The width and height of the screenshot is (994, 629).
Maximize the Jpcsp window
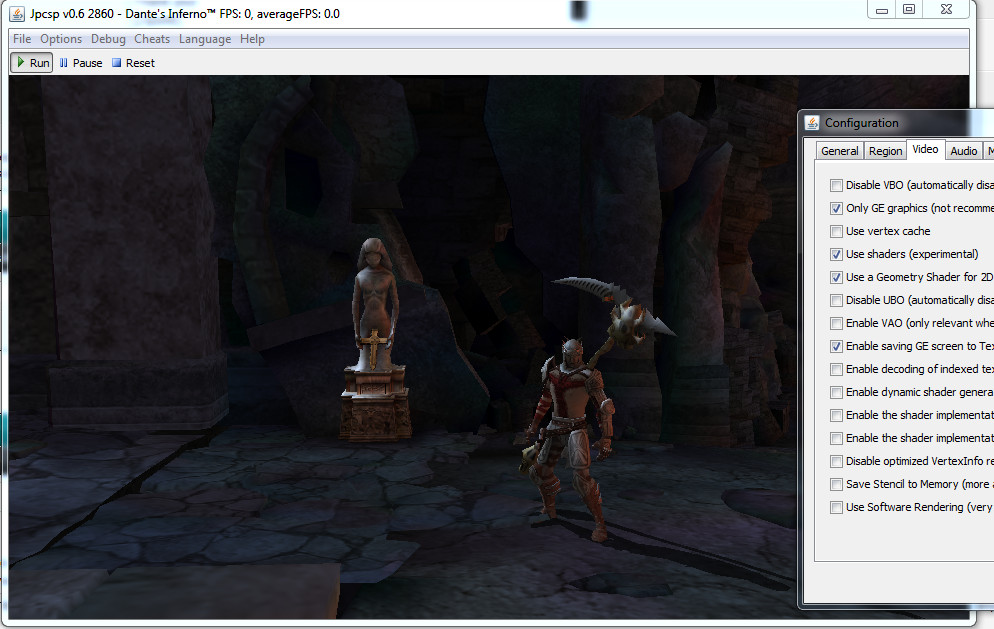click(x=908, y=9)
